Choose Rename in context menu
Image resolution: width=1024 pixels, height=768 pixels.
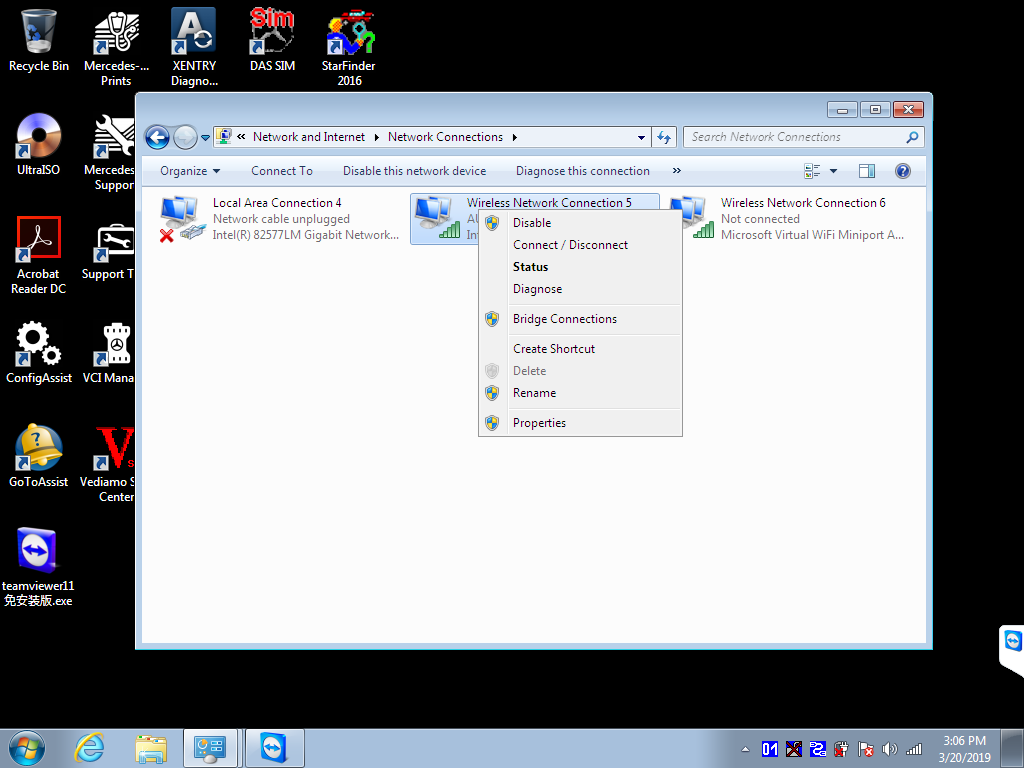581,392
